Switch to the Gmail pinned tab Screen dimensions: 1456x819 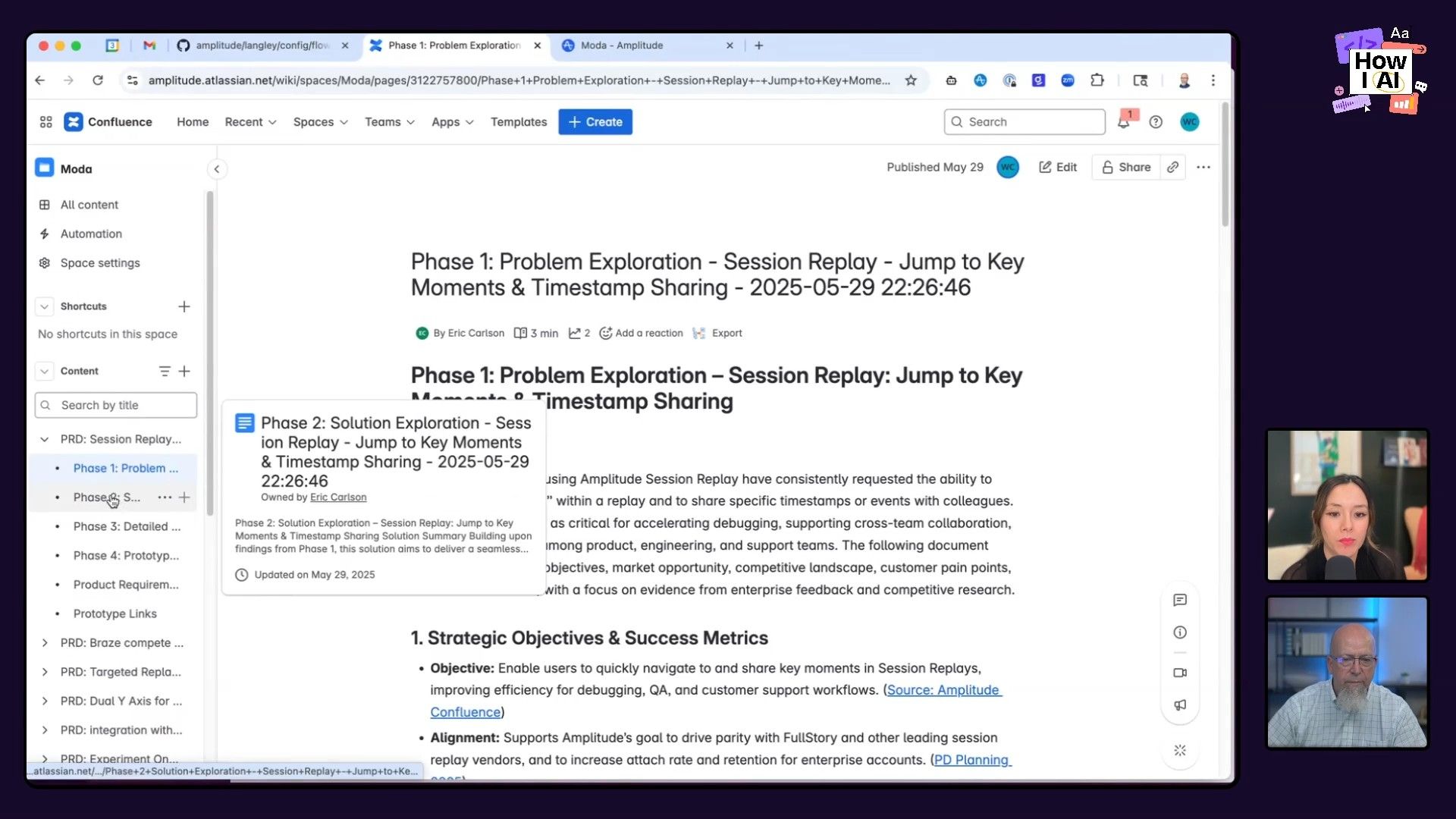click(x=149, y=45)
